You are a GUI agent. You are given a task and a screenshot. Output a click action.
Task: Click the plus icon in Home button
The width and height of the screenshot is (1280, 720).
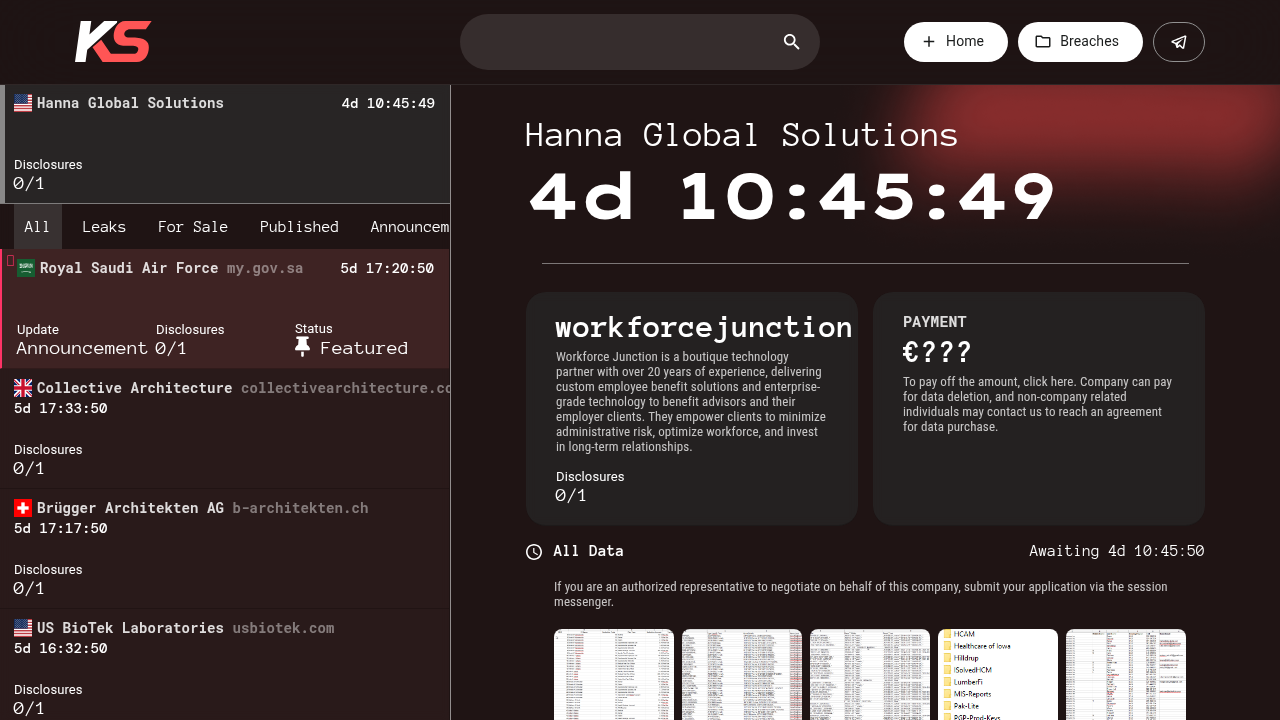tap(929, 42)
